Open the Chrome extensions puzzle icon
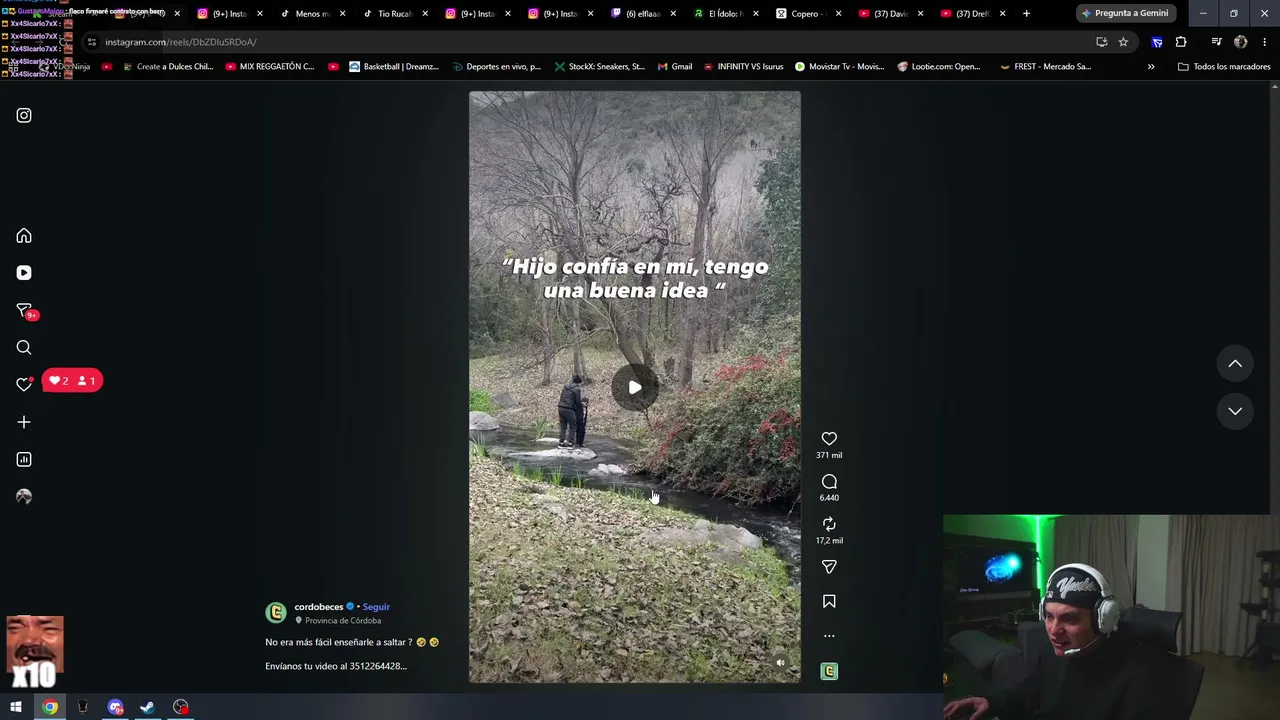1280x720 pixels. point(1181,42)
